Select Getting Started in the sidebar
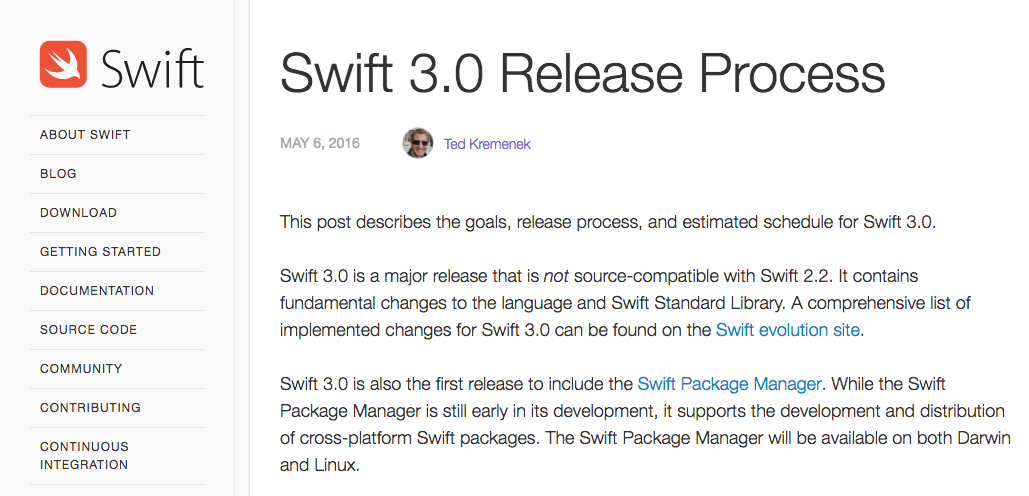 [100, 252]
